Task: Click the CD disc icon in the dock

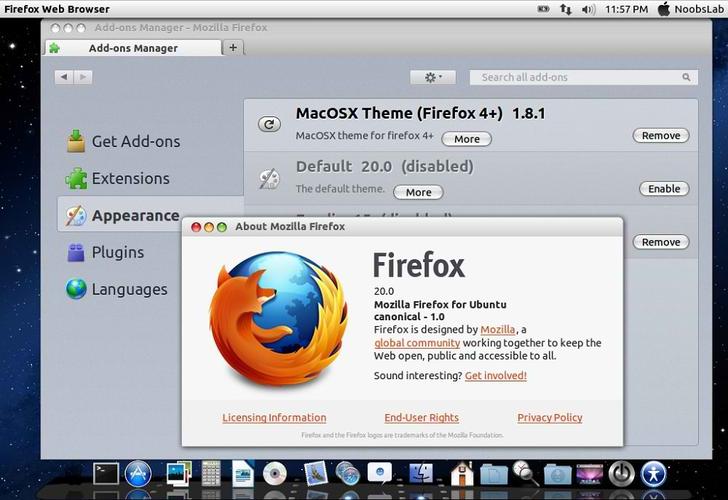Action: click(275, 474)
